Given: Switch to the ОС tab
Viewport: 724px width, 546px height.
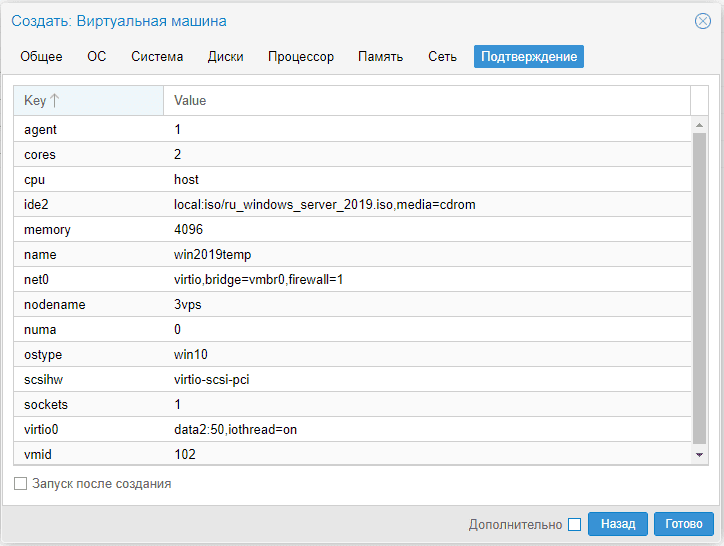Looking at the screenshot, I should [97, 56].
